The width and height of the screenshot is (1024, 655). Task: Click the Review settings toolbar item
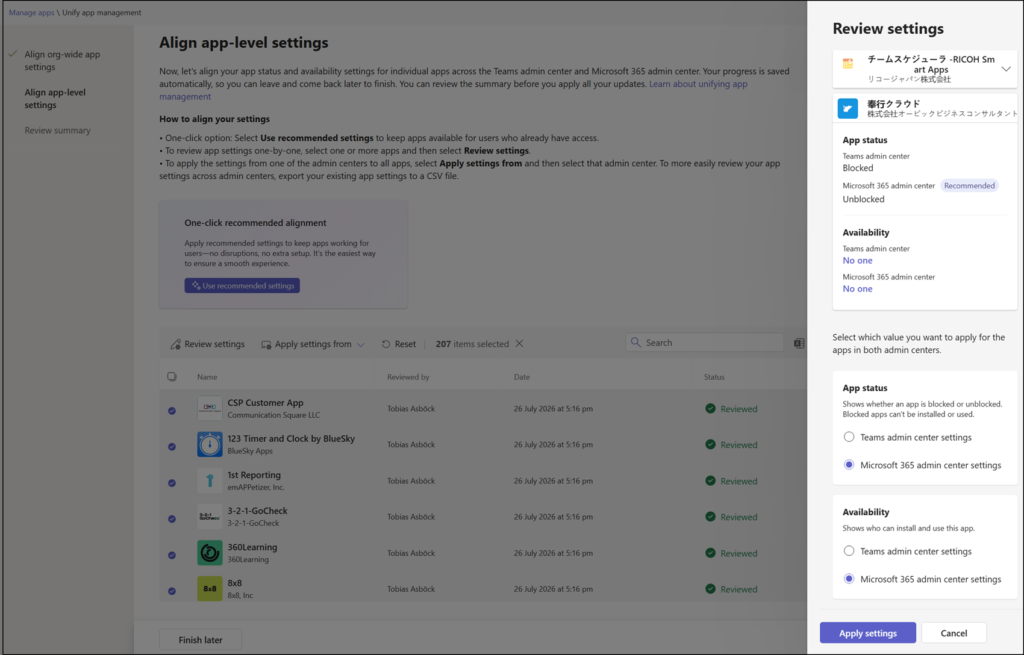208,344
